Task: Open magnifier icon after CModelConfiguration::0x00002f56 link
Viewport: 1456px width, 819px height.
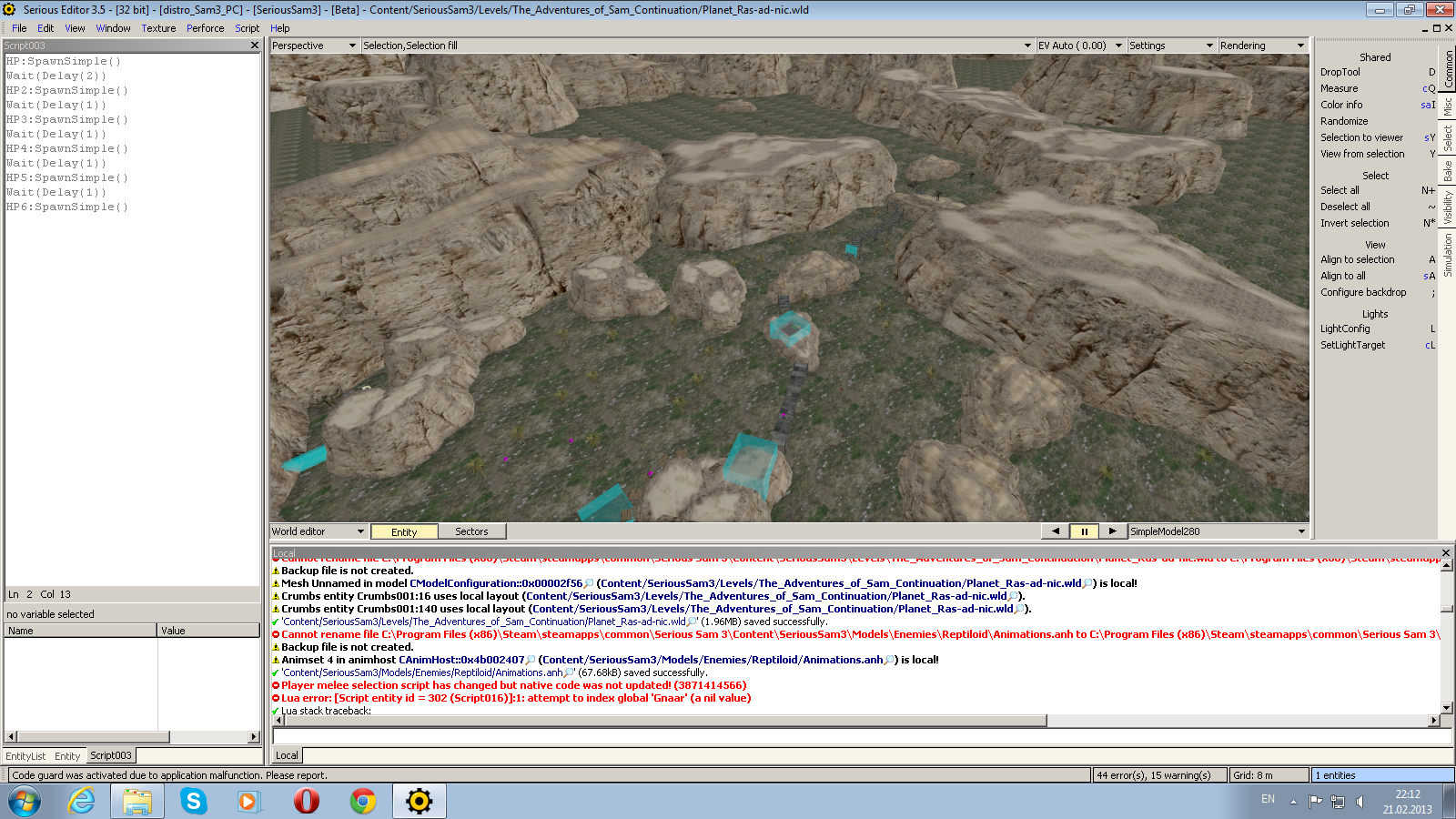Action: 589,583
